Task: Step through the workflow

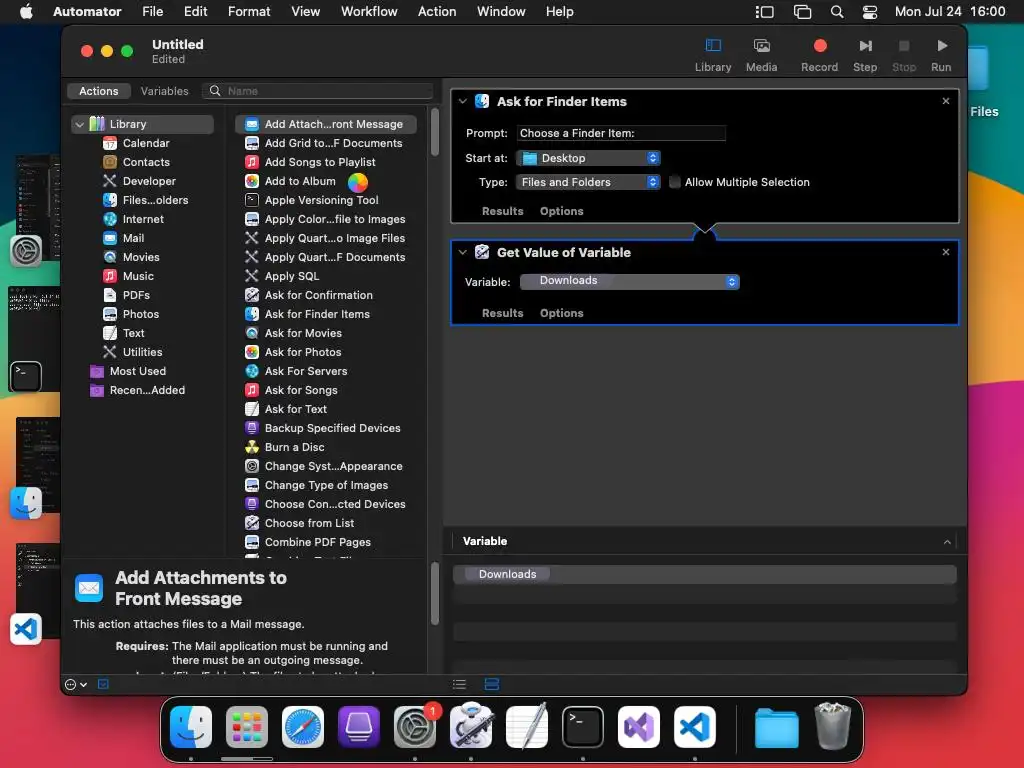Action: tap(865, 55)
